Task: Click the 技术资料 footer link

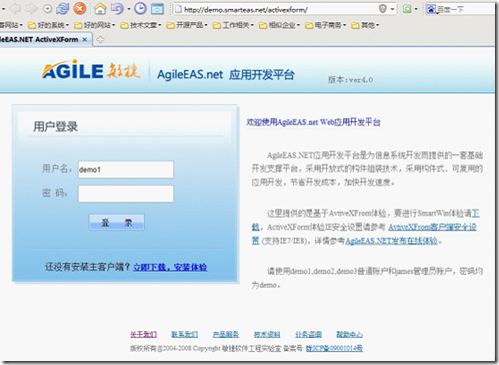Action: tap(267, 334)
